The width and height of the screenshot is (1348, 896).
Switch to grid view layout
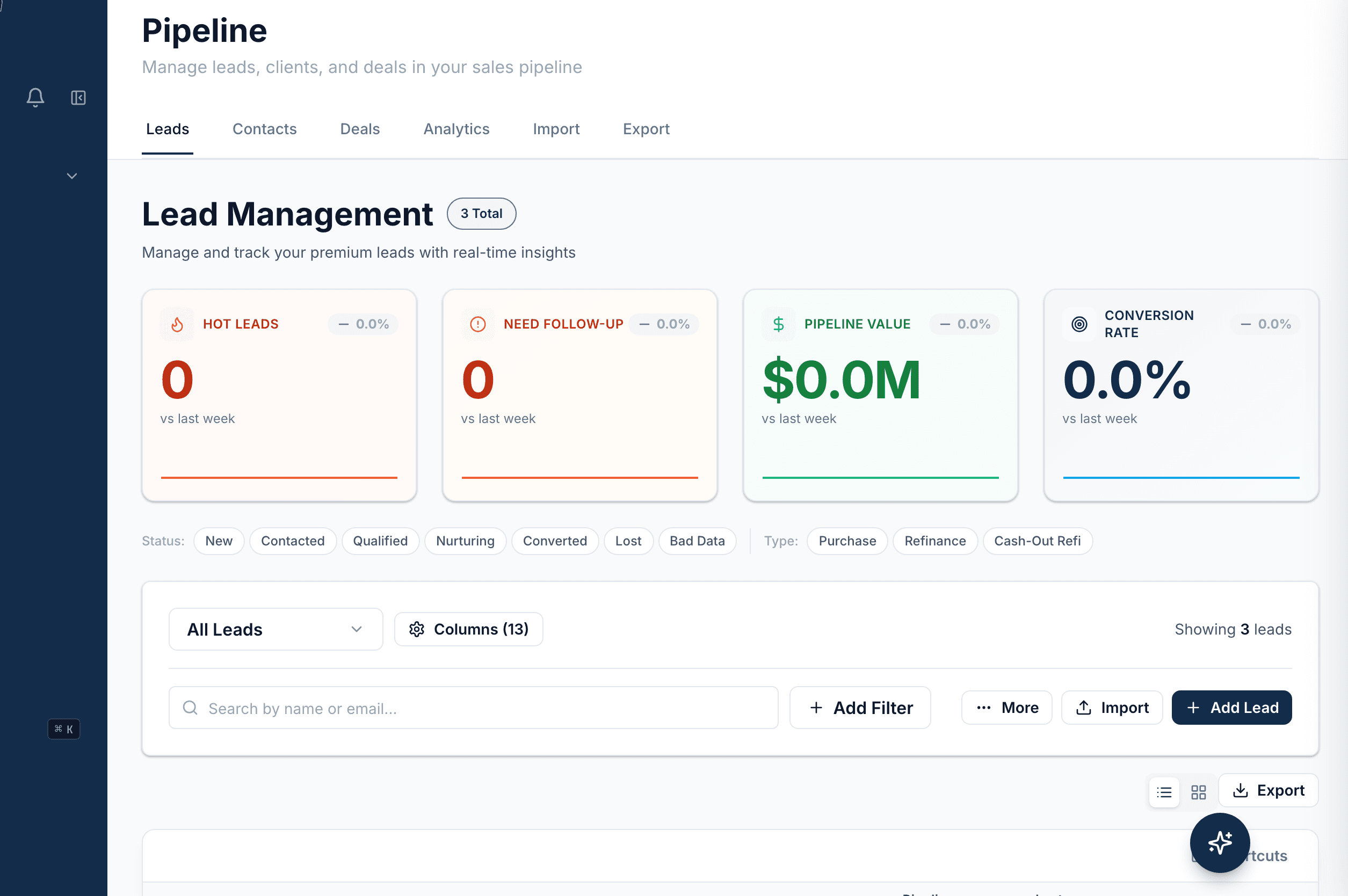tap(1198, 791)
